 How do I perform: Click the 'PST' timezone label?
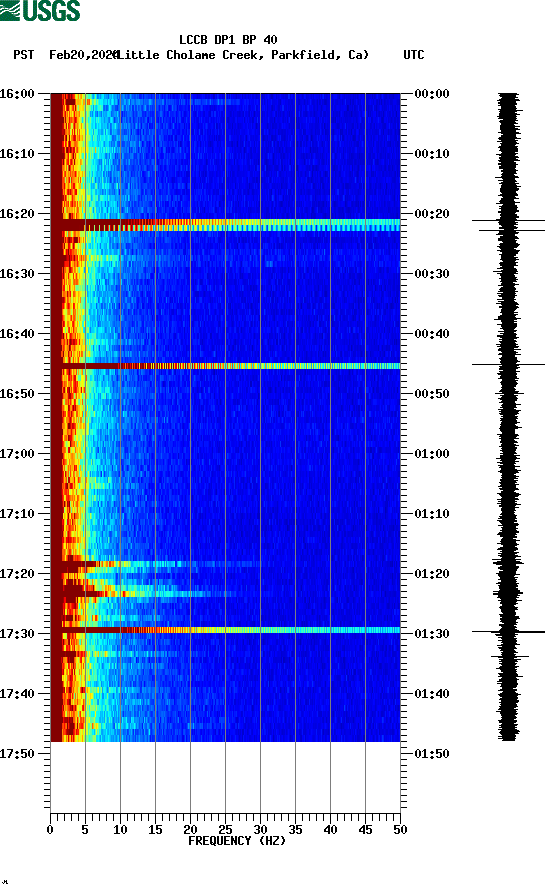(23, 55)
